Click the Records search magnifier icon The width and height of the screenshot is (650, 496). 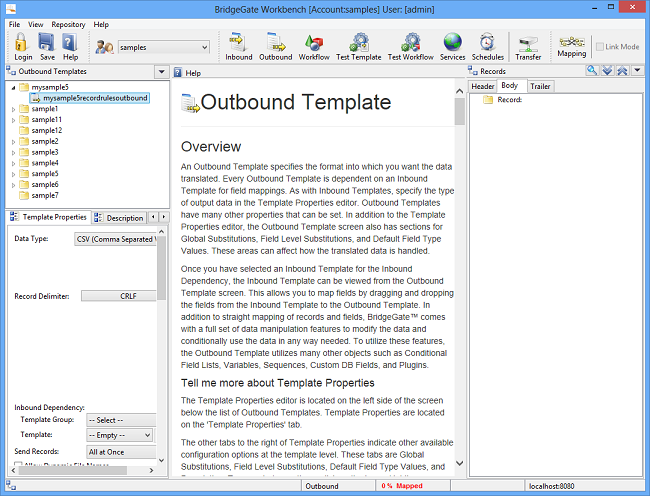coord(592,70)
